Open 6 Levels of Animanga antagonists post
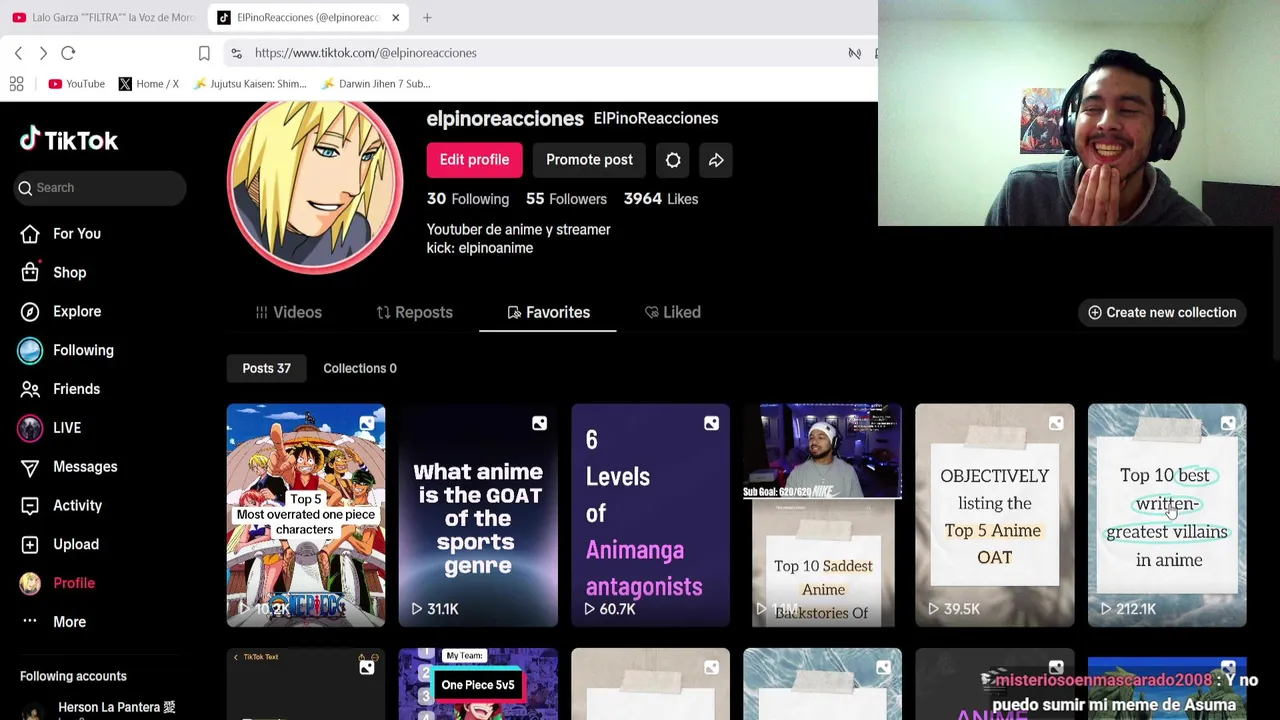This screenshot has width=1280, height=720. [650, 515]
